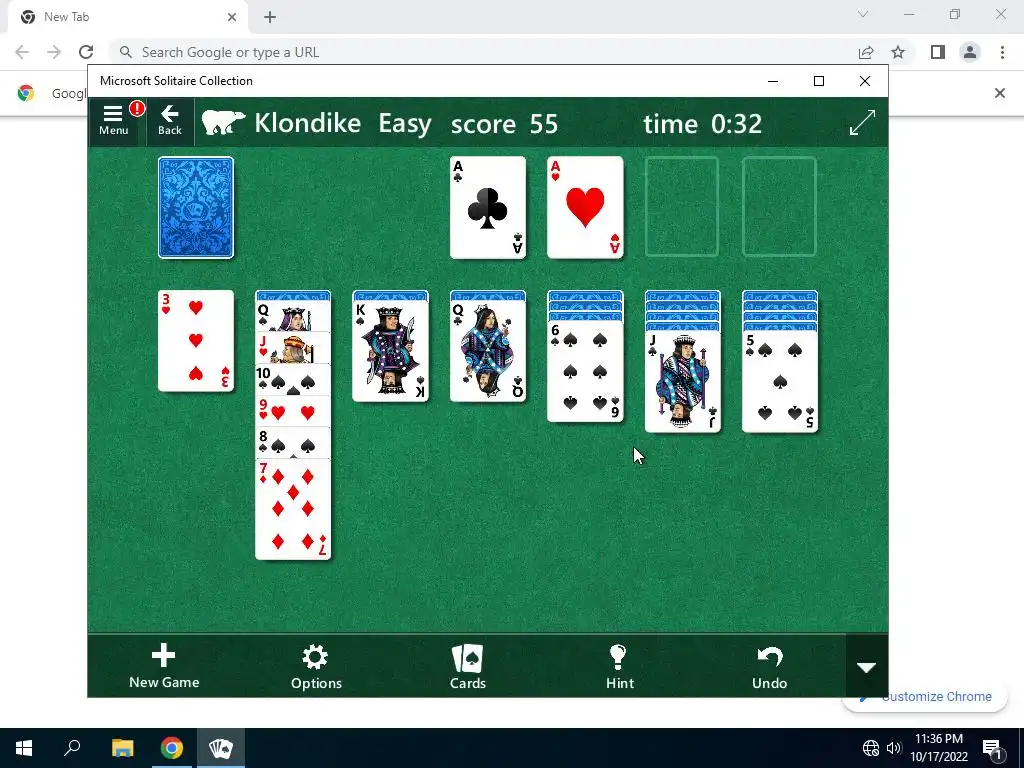Click the polar bear Klondike logo

click(223, 123)
